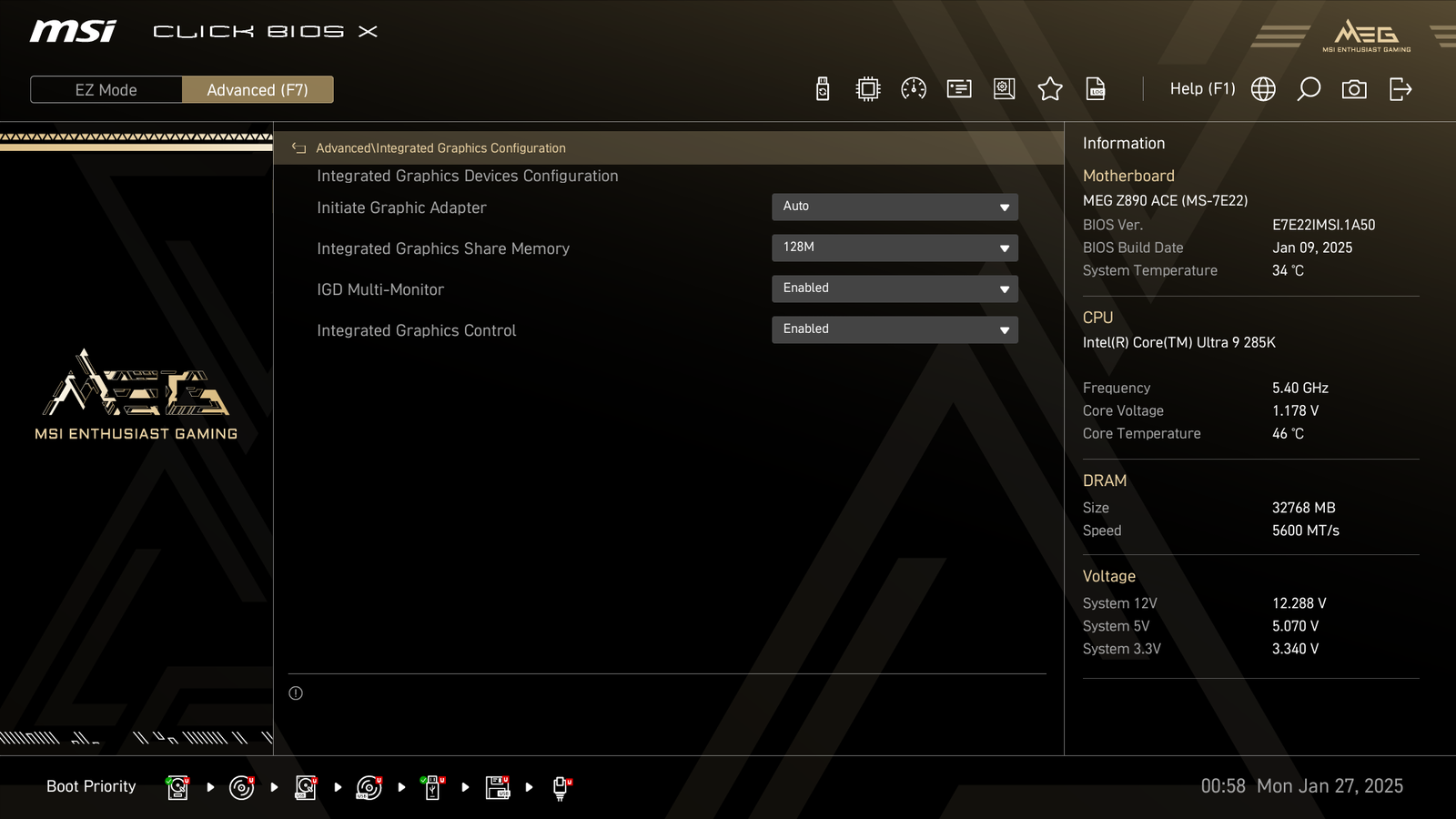Click the info circle icon in help area

(296, 693)
